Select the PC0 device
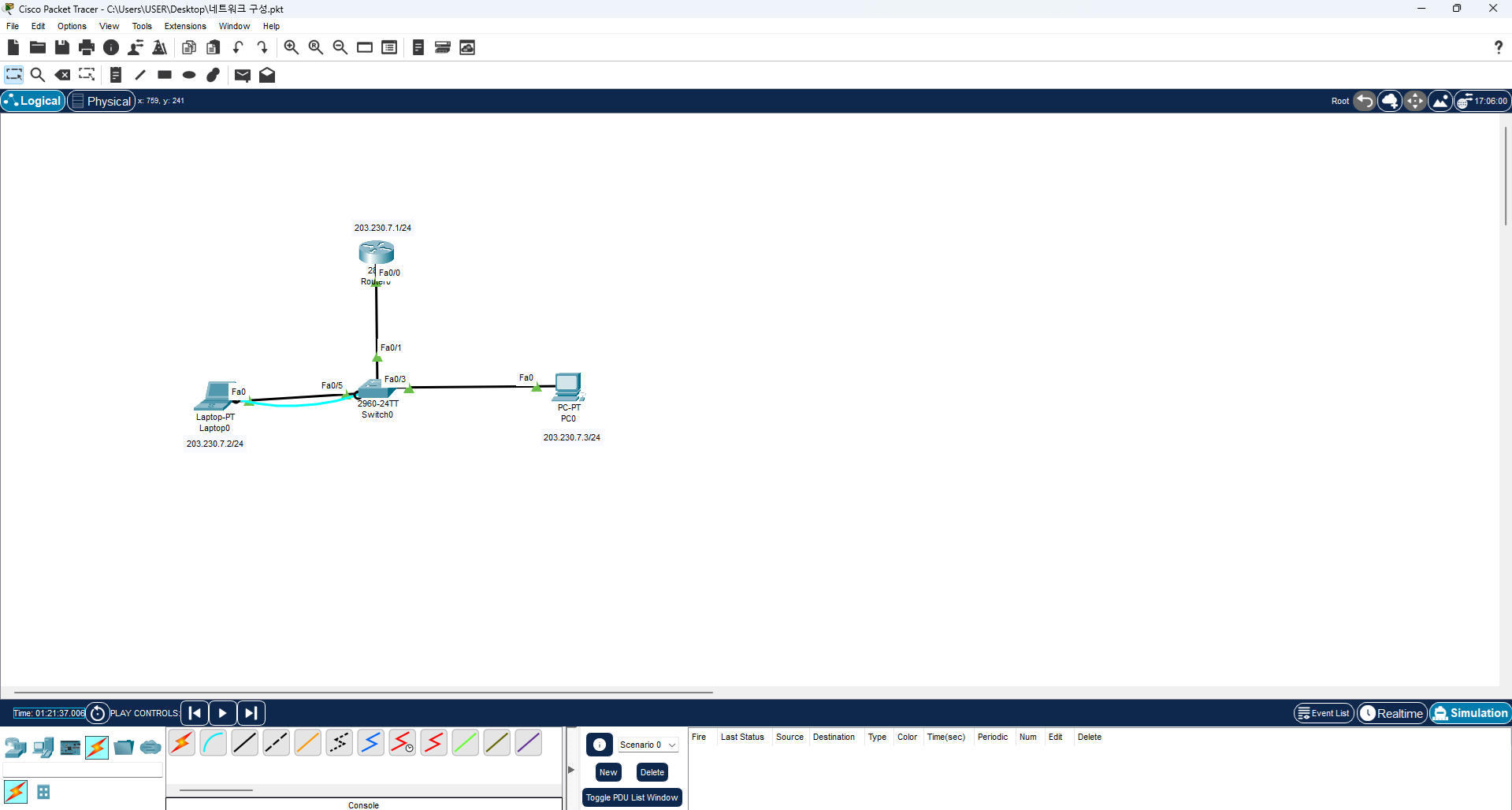Screen dimensions: 1512x810 (568, 387)
